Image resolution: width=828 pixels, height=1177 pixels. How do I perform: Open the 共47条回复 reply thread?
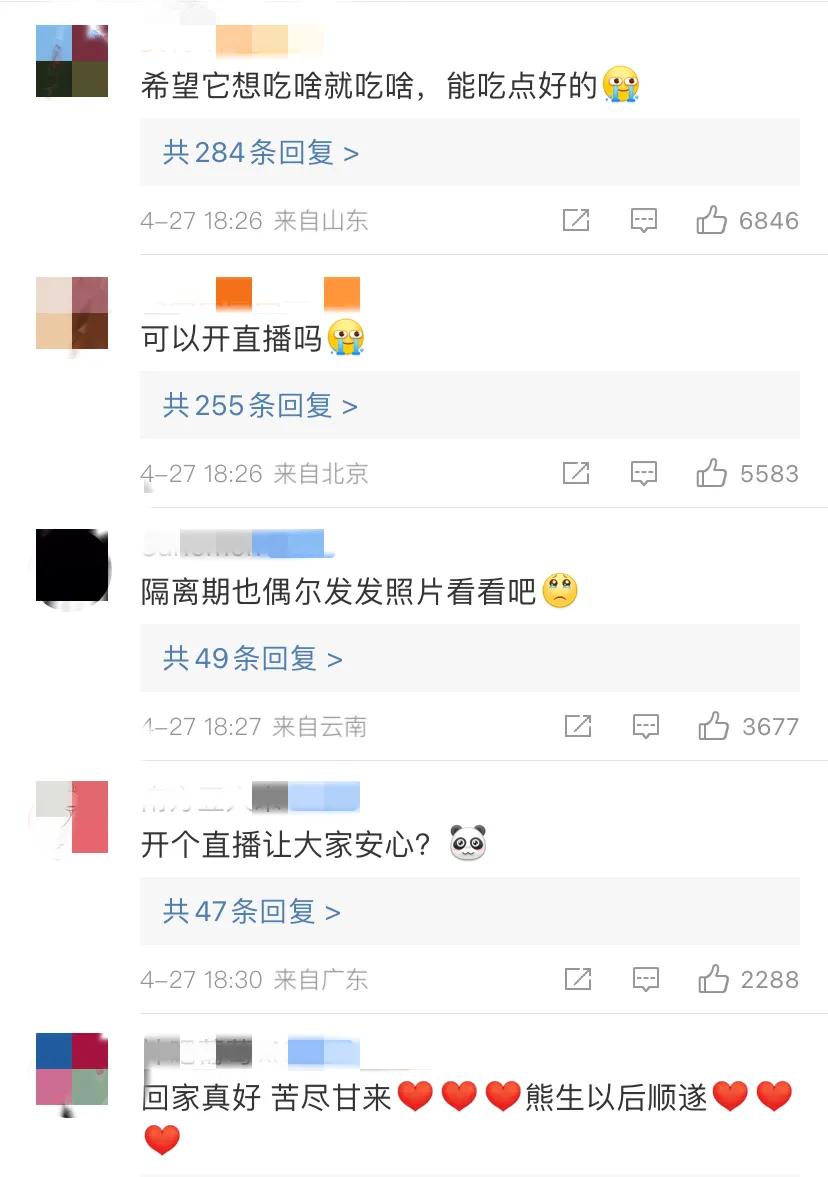(x=251, y=911)
